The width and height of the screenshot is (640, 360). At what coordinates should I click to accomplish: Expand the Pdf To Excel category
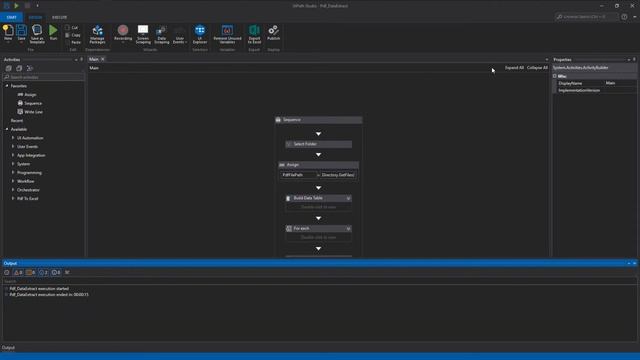pos(13,198)
